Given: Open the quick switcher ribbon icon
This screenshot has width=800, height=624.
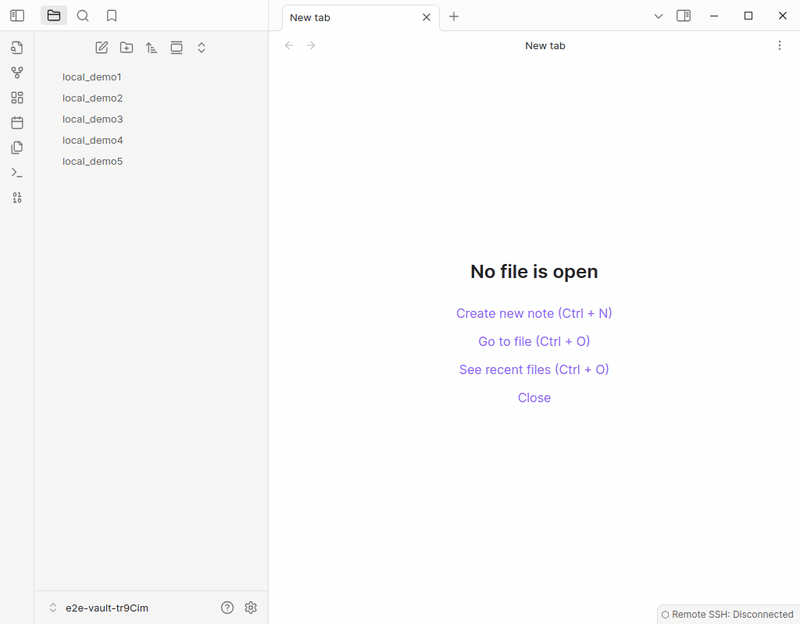Looking at the screenshot, I should pos(17,47).
